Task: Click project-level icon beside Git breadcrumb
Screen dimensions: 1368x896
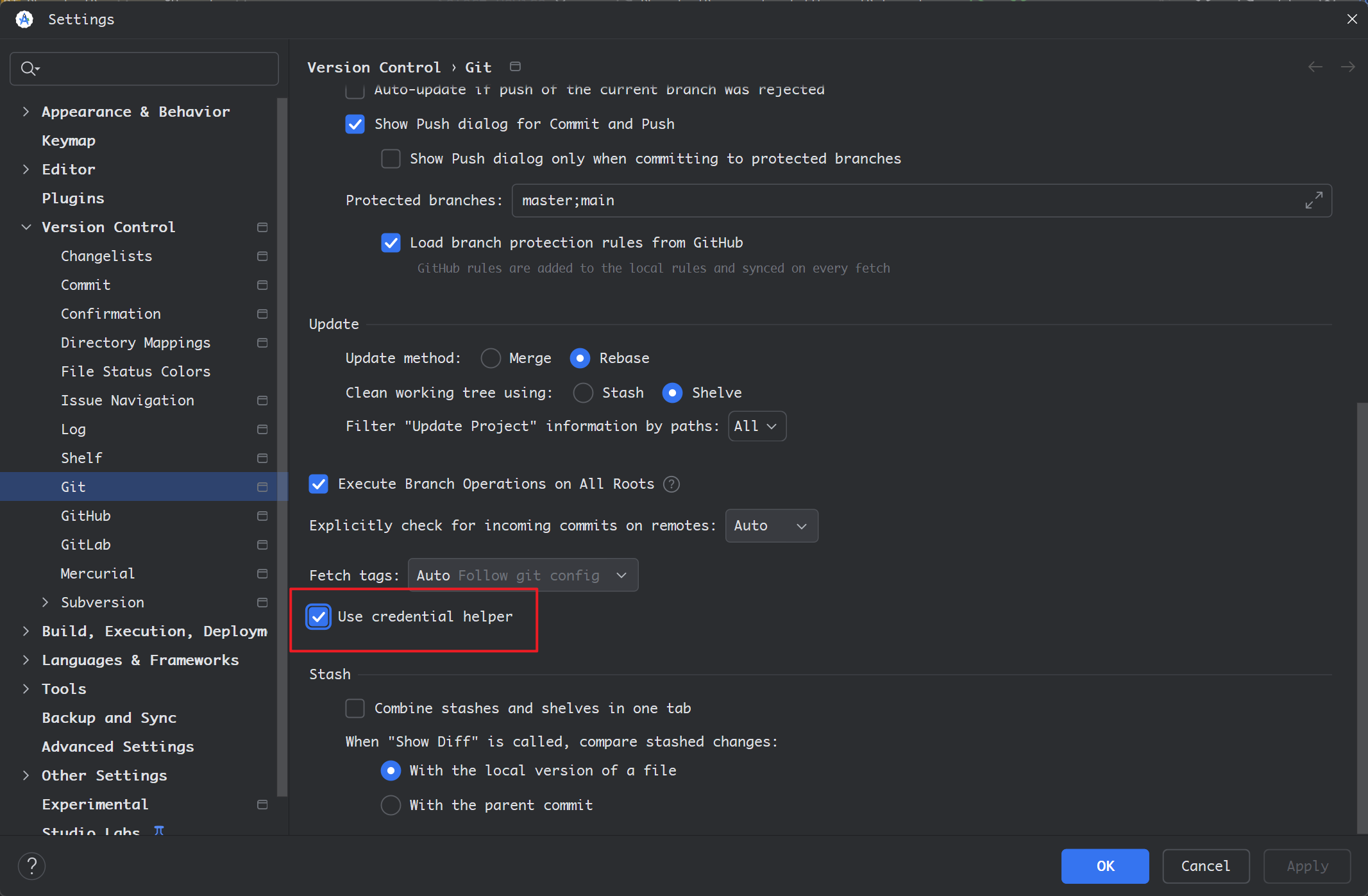Action: tap(515, 67)
